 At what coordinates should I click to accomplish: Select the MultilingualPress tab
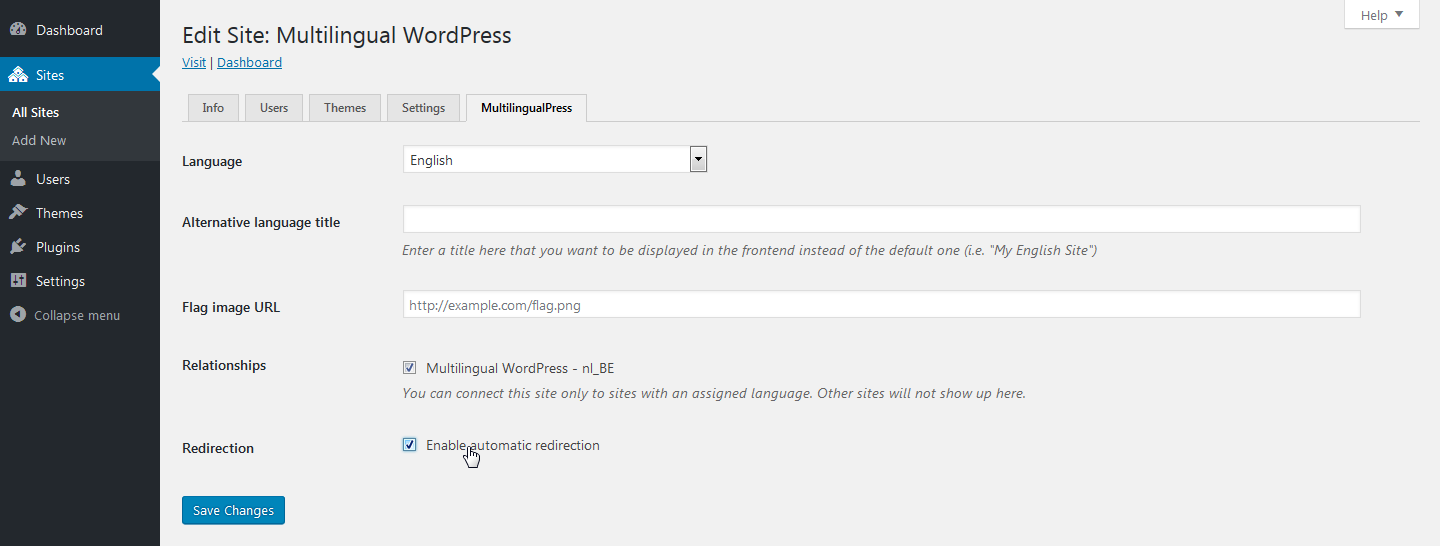(x=526, y=108)
